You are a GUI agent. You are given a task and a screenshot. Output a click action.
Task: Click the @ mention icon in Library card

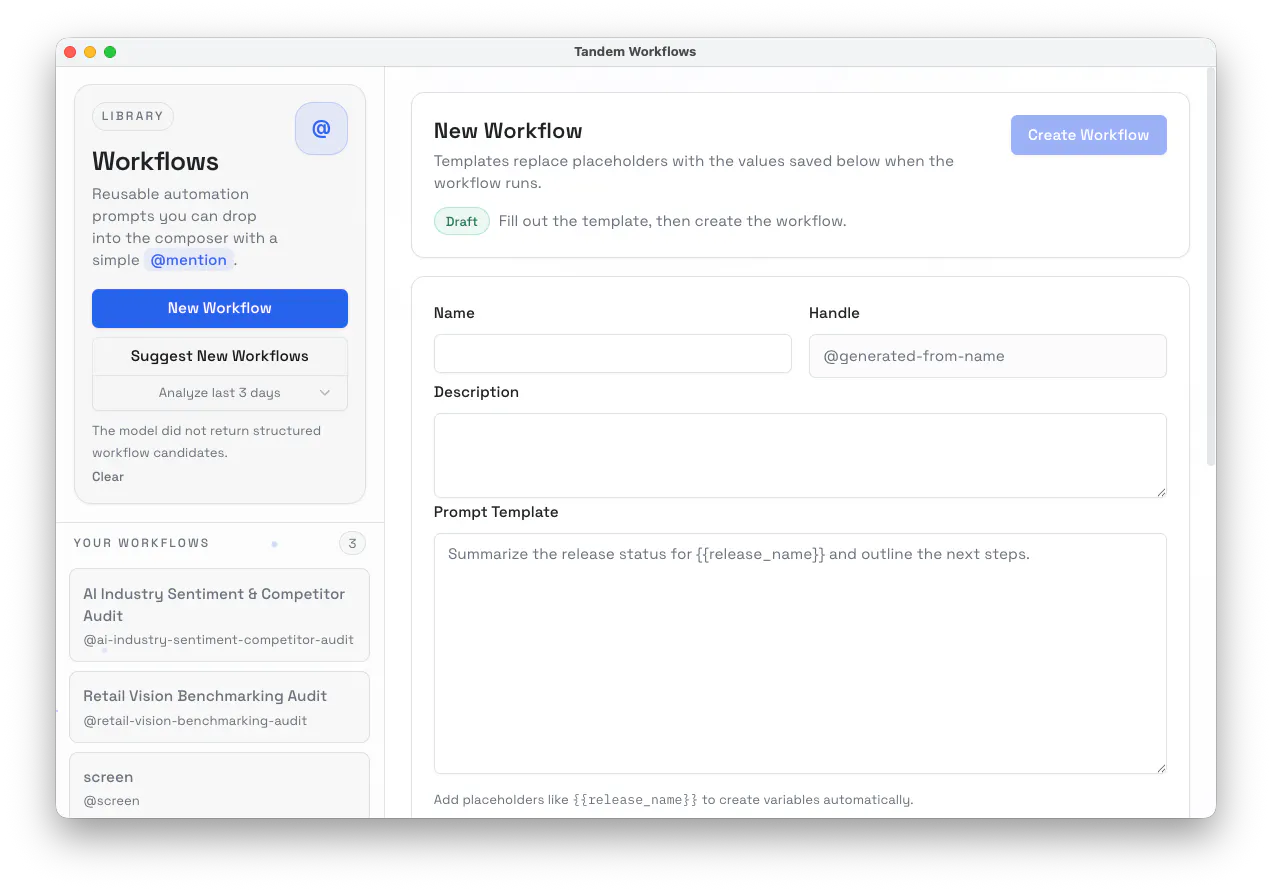pos(321,129)
